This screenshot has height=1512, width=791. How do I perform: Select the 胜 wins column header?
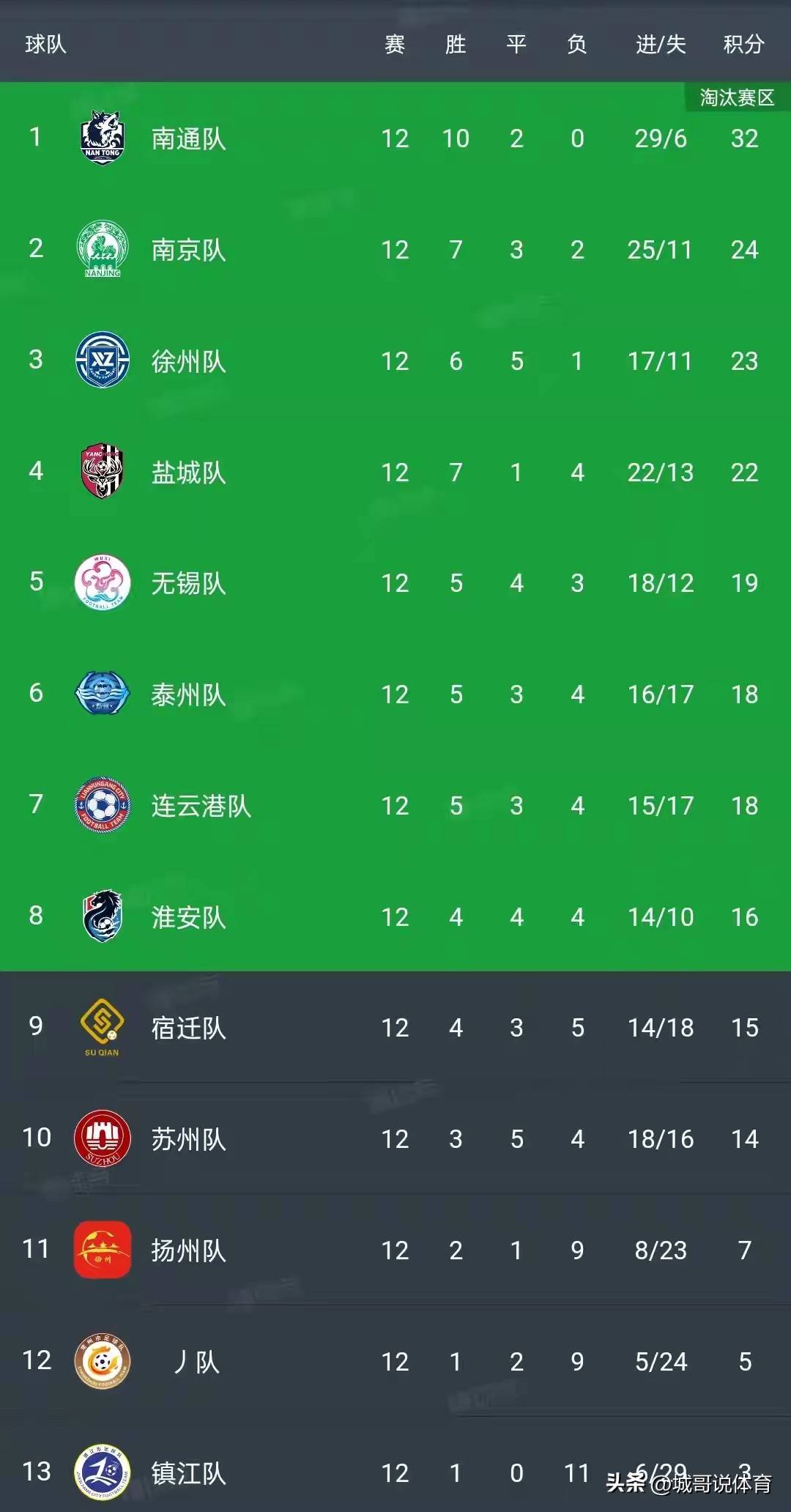[x=456, y=45]
